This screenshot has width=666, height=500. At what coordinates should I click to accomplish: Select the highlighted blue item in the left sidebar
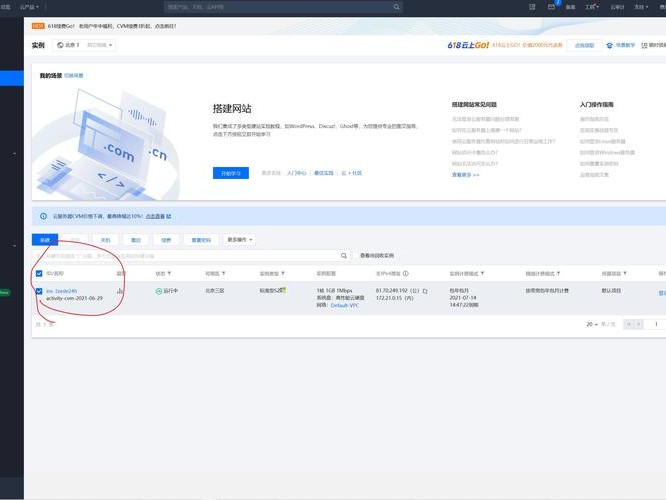click(12, 78)
